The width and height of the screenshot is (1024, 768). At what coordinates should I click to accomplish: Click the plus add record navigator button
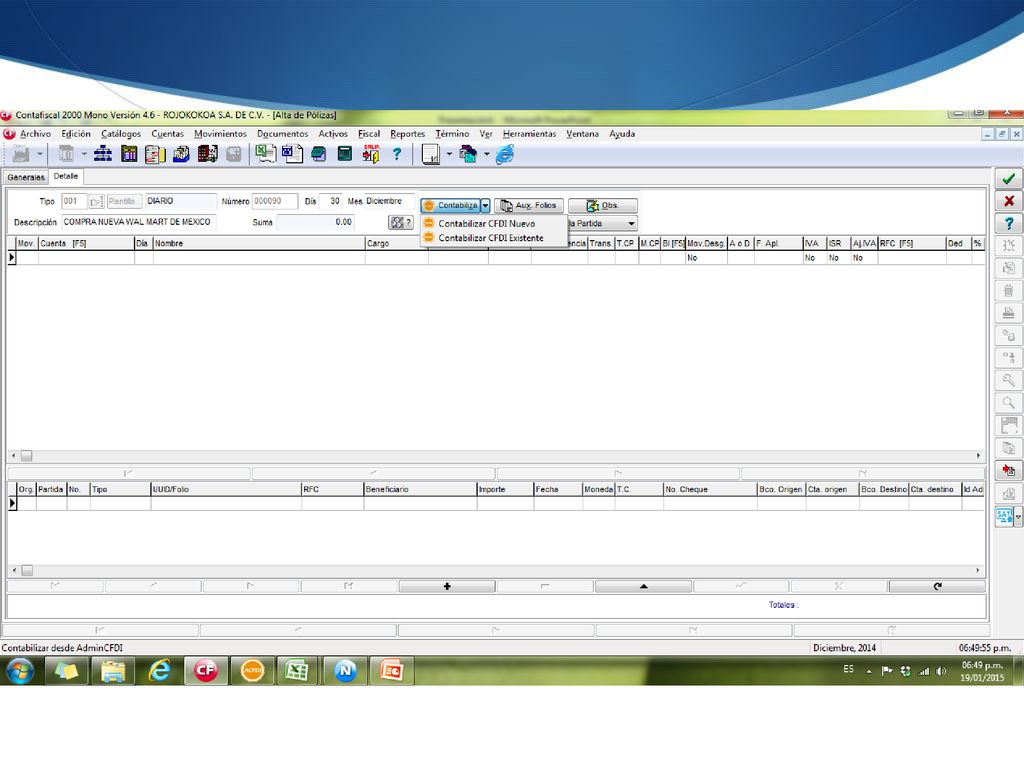point(447,586)
